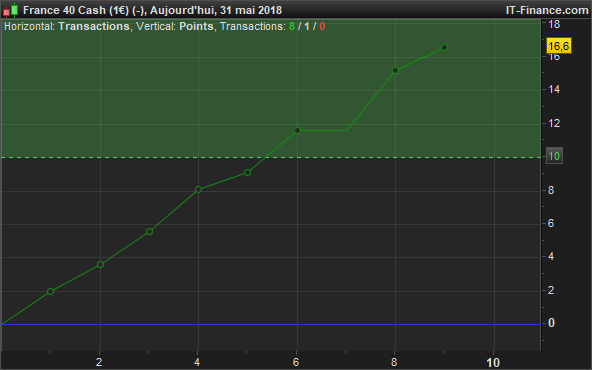Click the IT-Finance.com link
The width and height of the screenshot is (592, 370).
[547, 10]
